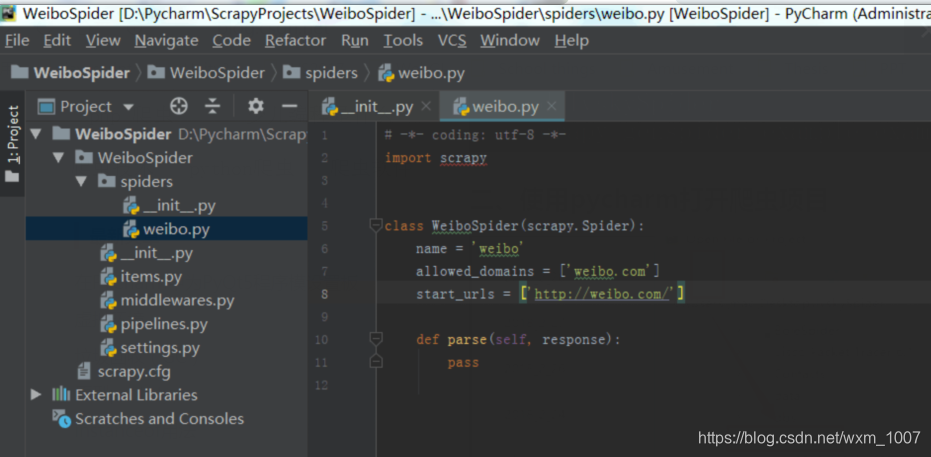Click the WeiboSpider root folder icon in tree
Image resolution: width=931 pixels, height=457 pixels.
pyautogui.click(x=61, y=134)
